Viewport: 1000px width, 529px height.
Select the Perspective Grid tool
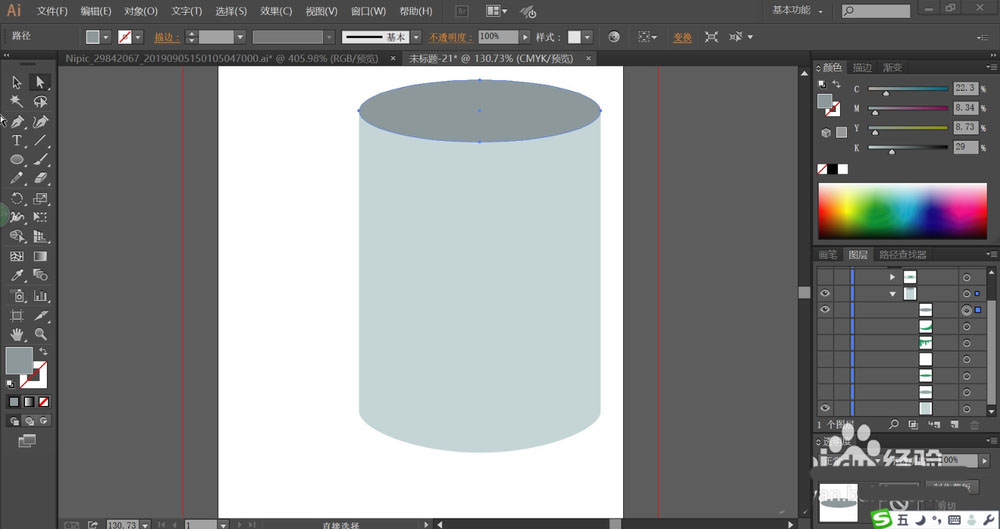click(40, 237)
